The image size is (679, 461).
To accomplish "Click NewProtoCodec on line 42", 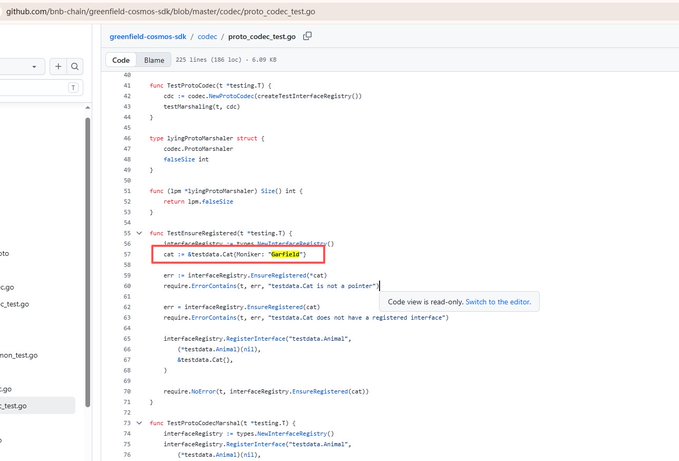I will 231,96.
